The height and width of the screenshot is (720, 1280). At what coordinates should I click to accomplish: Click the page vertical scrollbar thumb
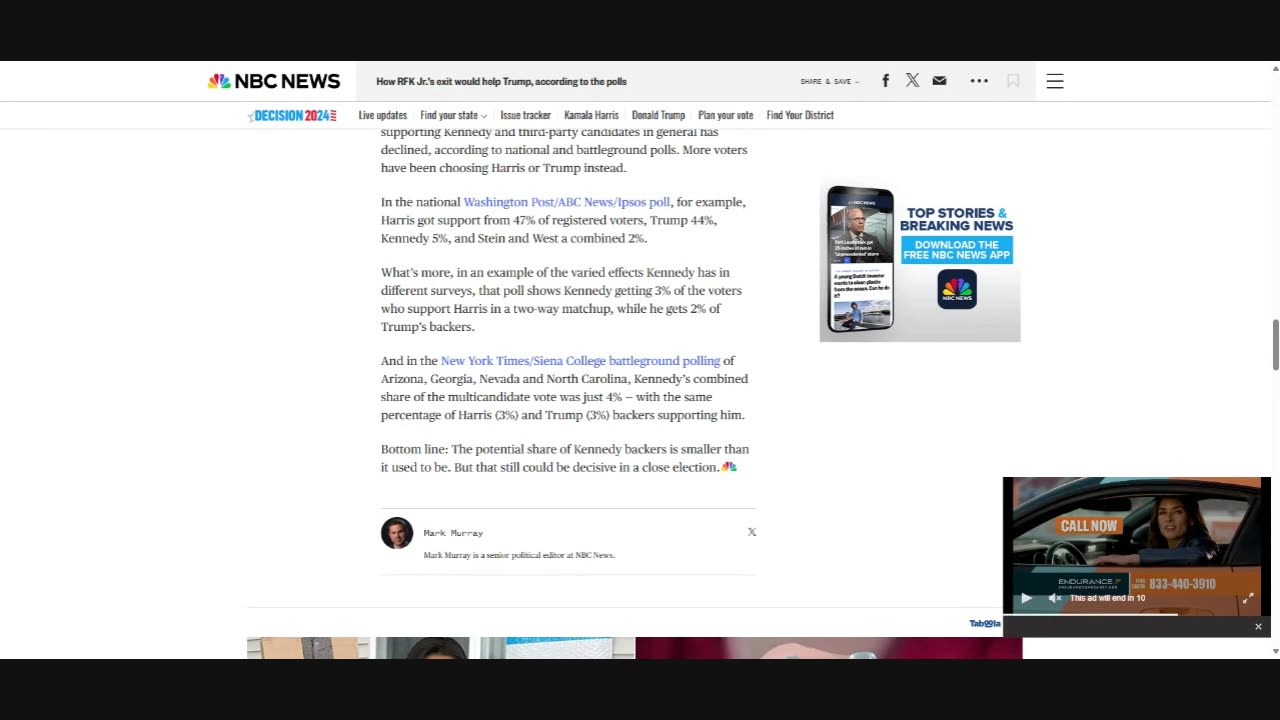pyautogui.click(x=1275, y=345)
